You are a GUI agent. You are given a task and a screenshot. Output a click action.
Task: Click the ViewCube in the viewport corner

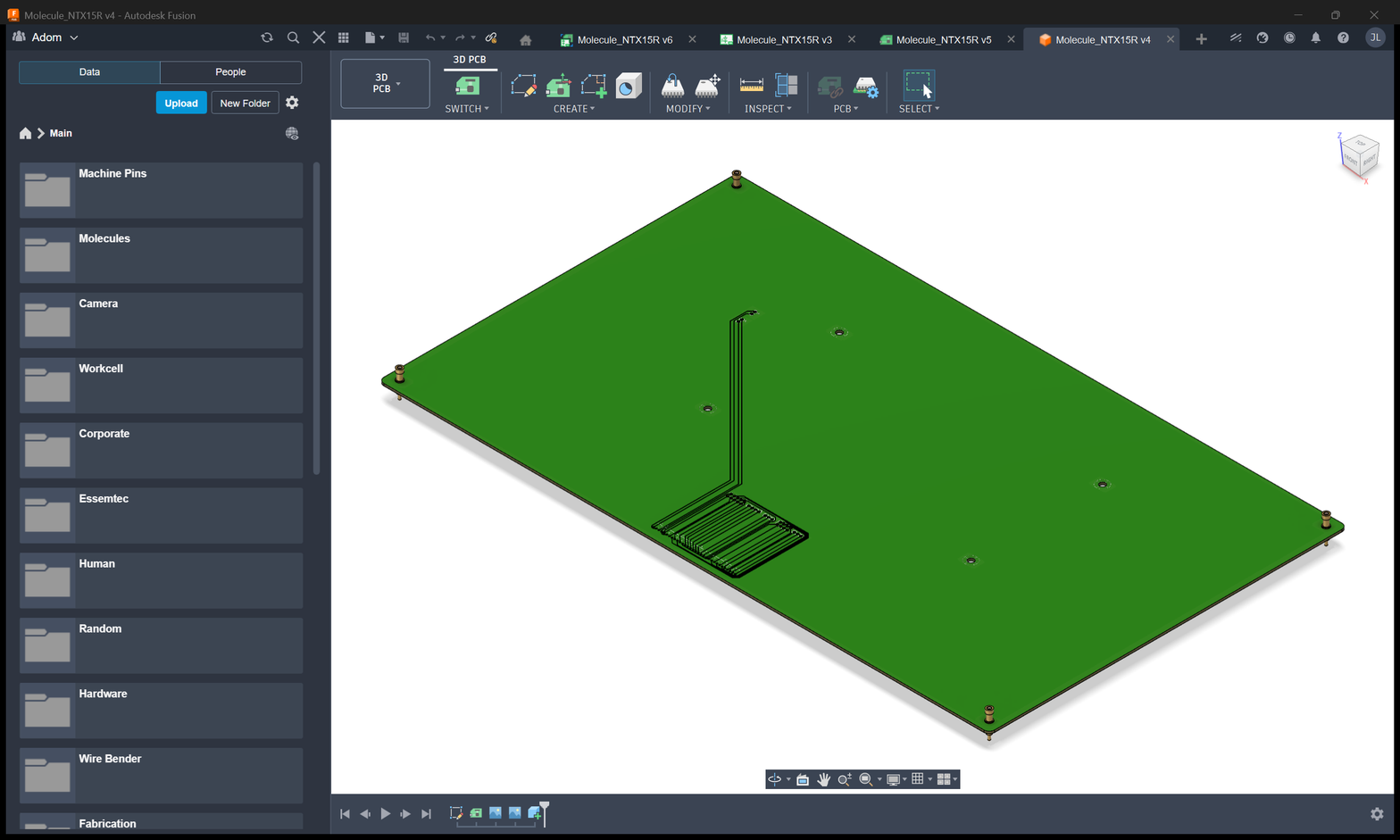click(x=1360, y=156)
